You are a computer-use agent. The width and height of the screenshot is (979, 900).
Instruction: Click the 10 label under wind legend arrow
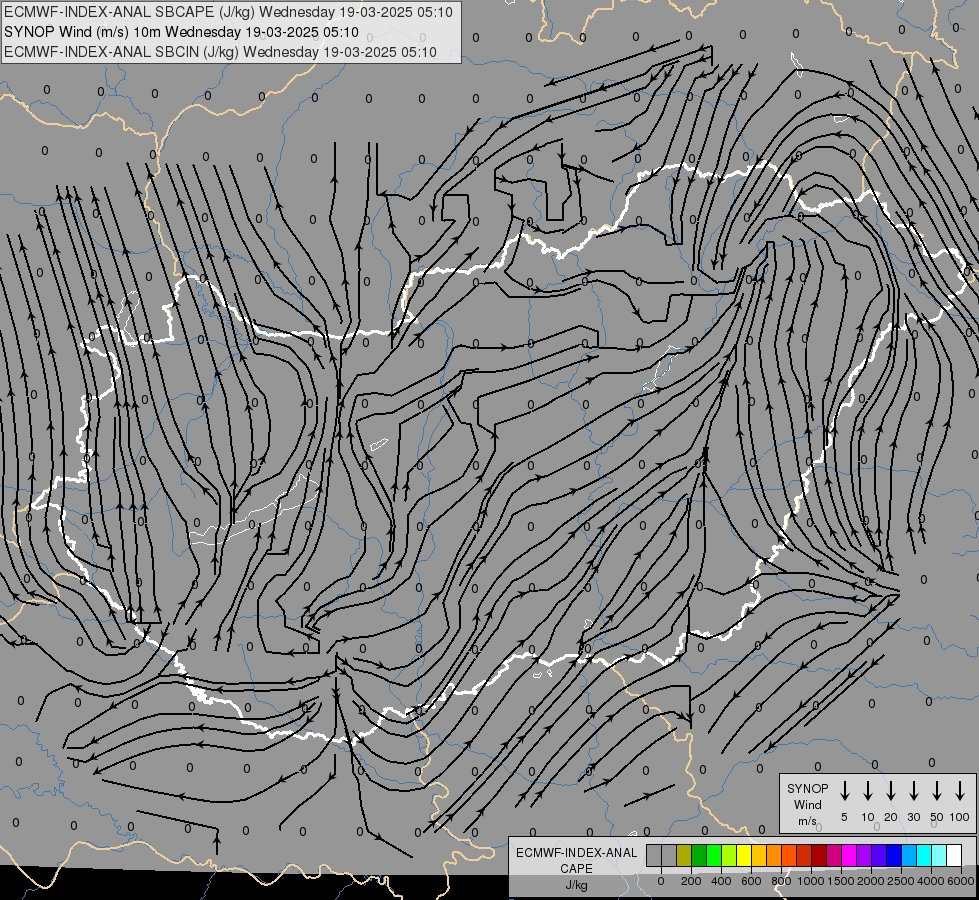click(868, 817)
